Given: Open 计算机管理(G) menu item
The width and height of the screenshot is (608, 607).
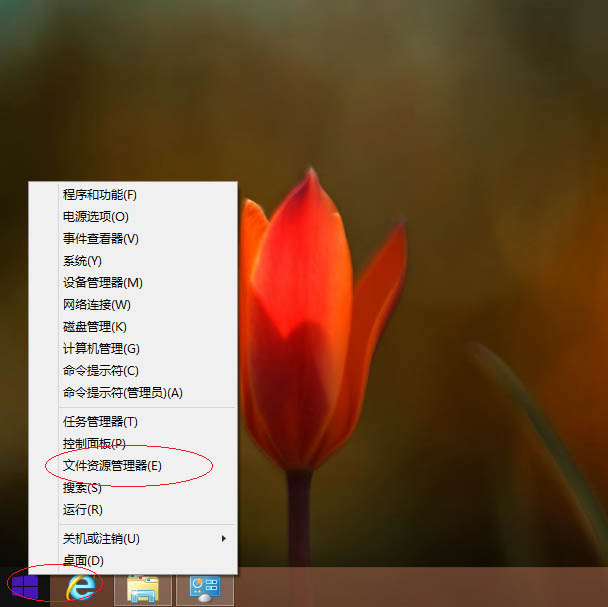Looking at the screenshot, I should click(101, 348).
